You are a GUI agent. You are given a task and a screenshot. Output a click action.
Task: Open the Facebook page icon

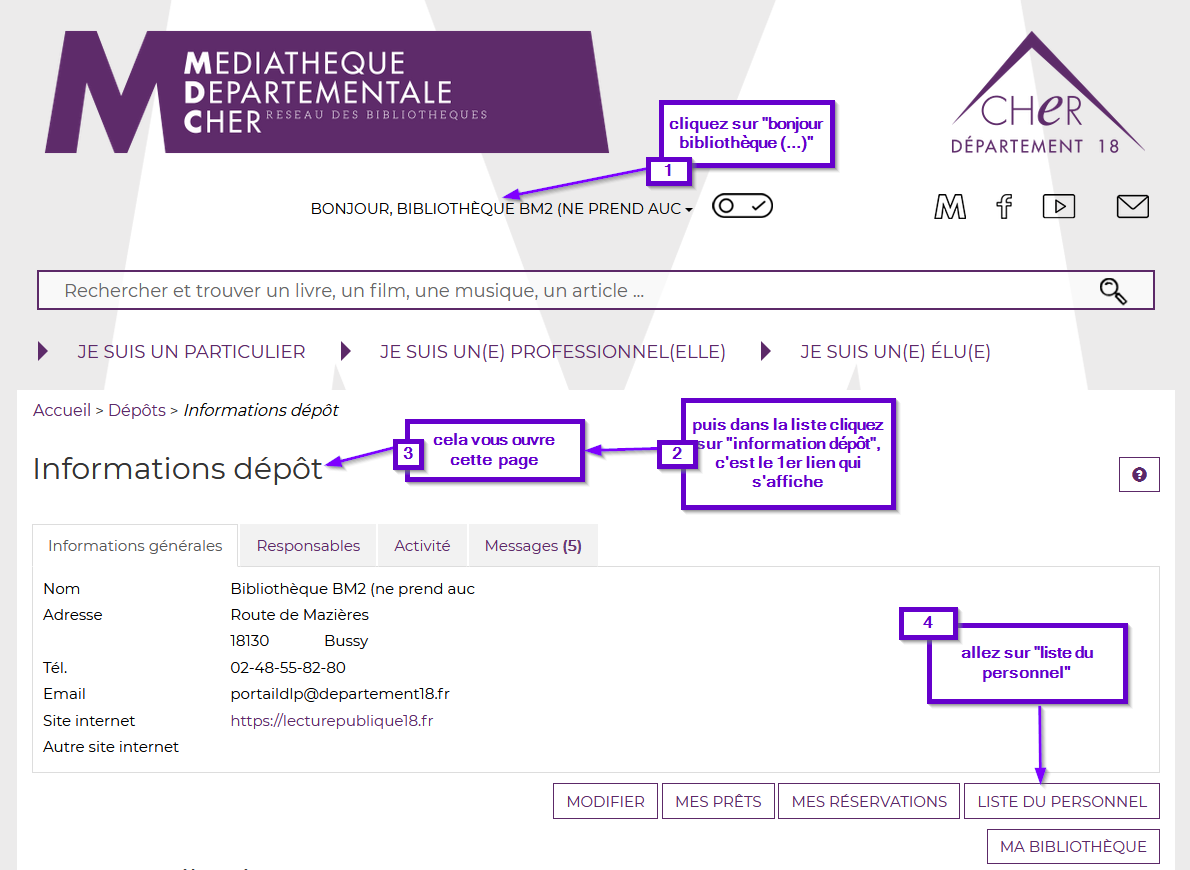1004,207
